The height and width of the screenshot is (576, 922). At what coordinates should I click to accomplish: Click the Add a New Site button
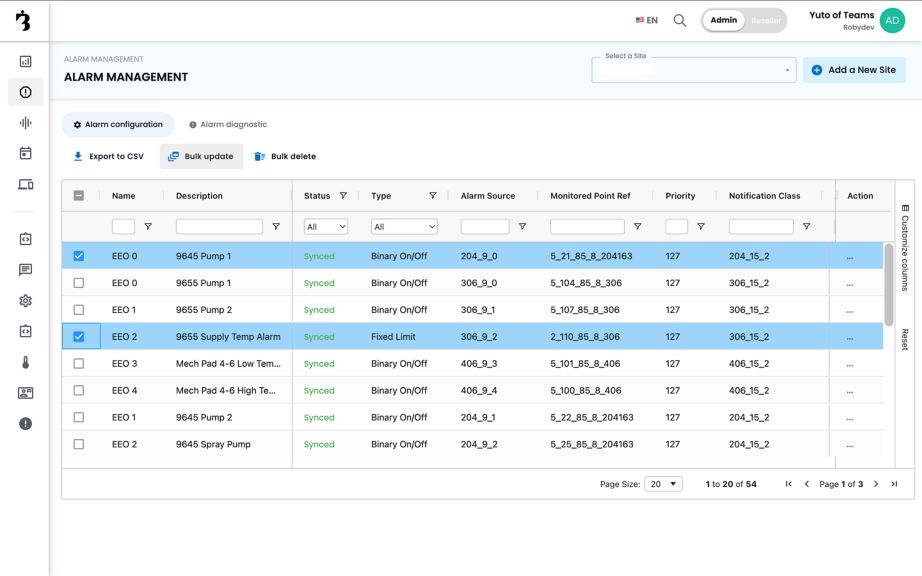[854, 70]
